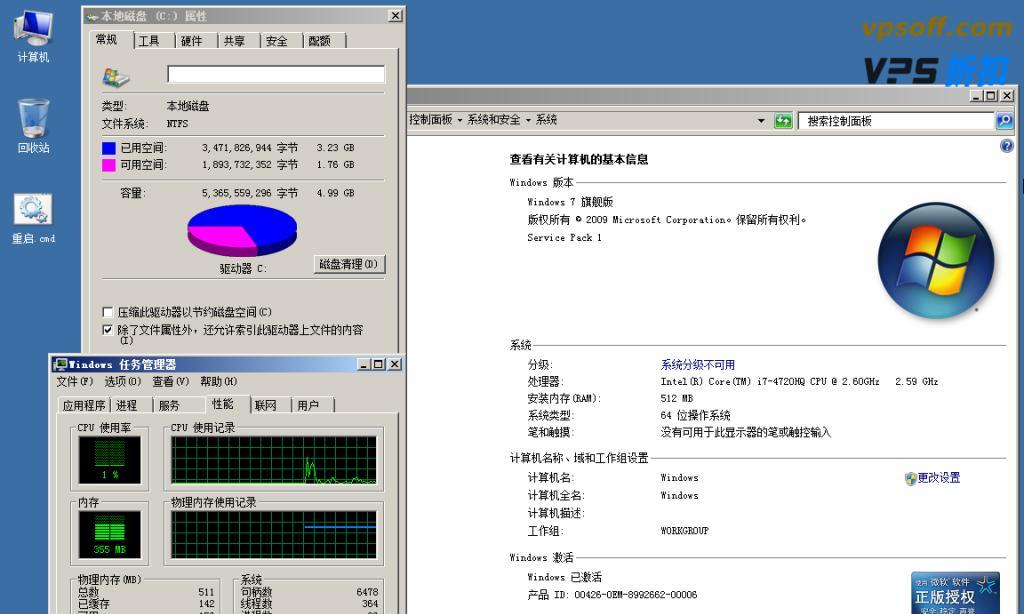Open the 系统分级不可用 link
The width and height of the screenshot is (1024, 614).
[x=697, y=364]
